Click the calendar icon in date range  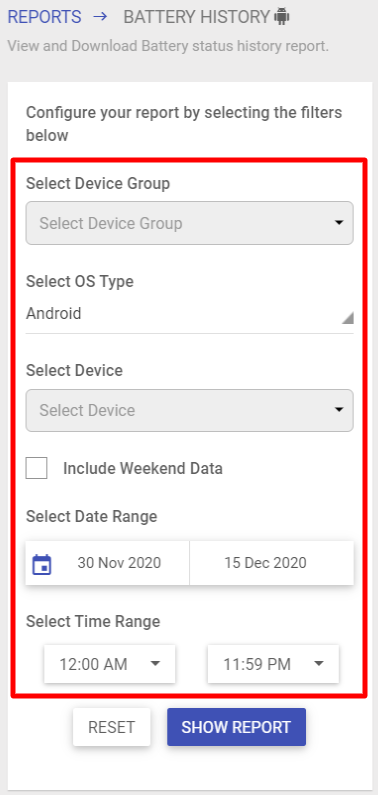pos(42,564)
